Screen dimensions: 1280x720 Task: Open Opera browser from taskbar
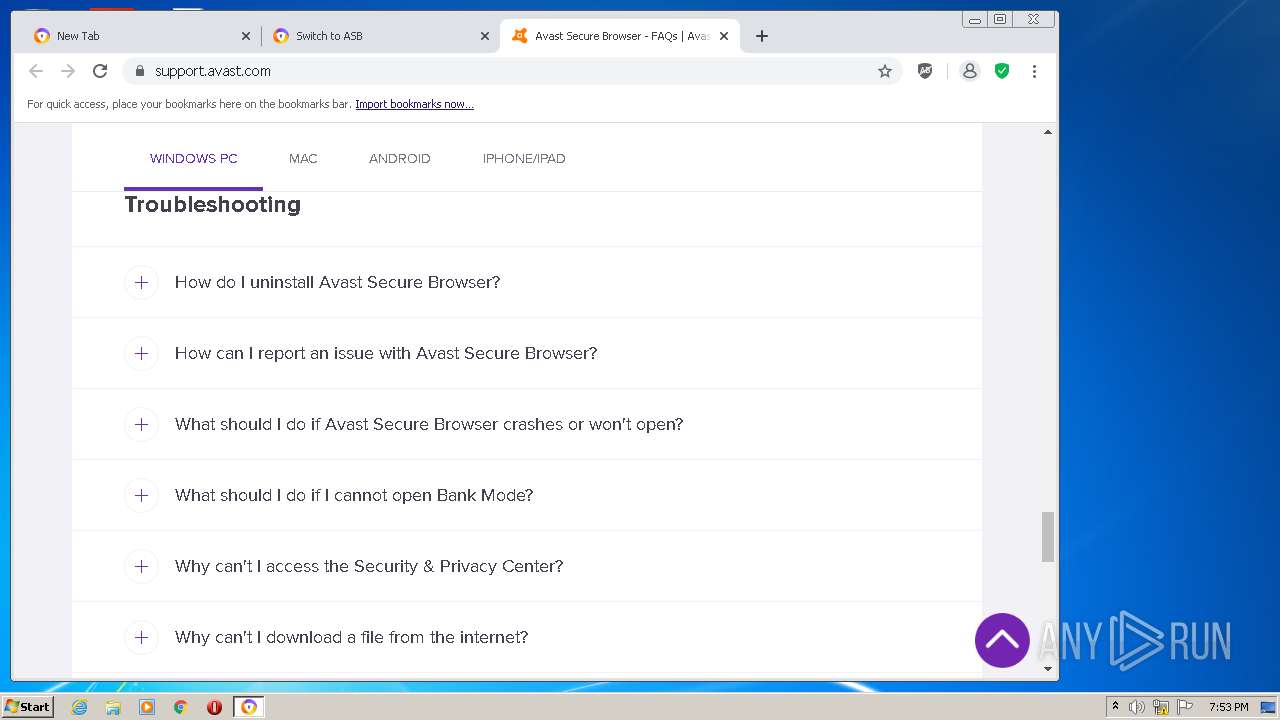(214, 707)
